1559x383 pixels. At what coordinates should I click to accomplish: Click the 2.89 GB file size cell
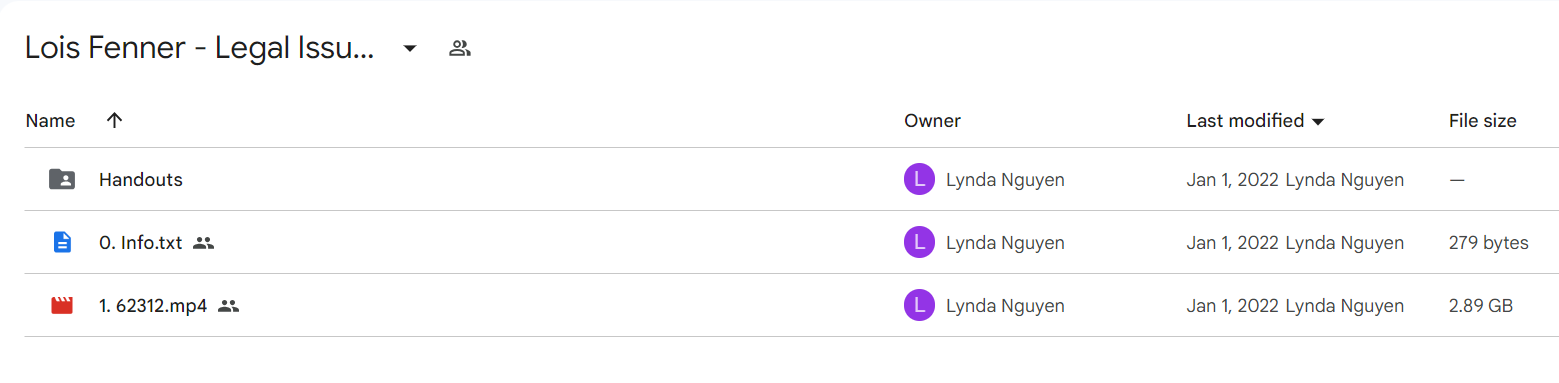click(x=1480, y=306)
